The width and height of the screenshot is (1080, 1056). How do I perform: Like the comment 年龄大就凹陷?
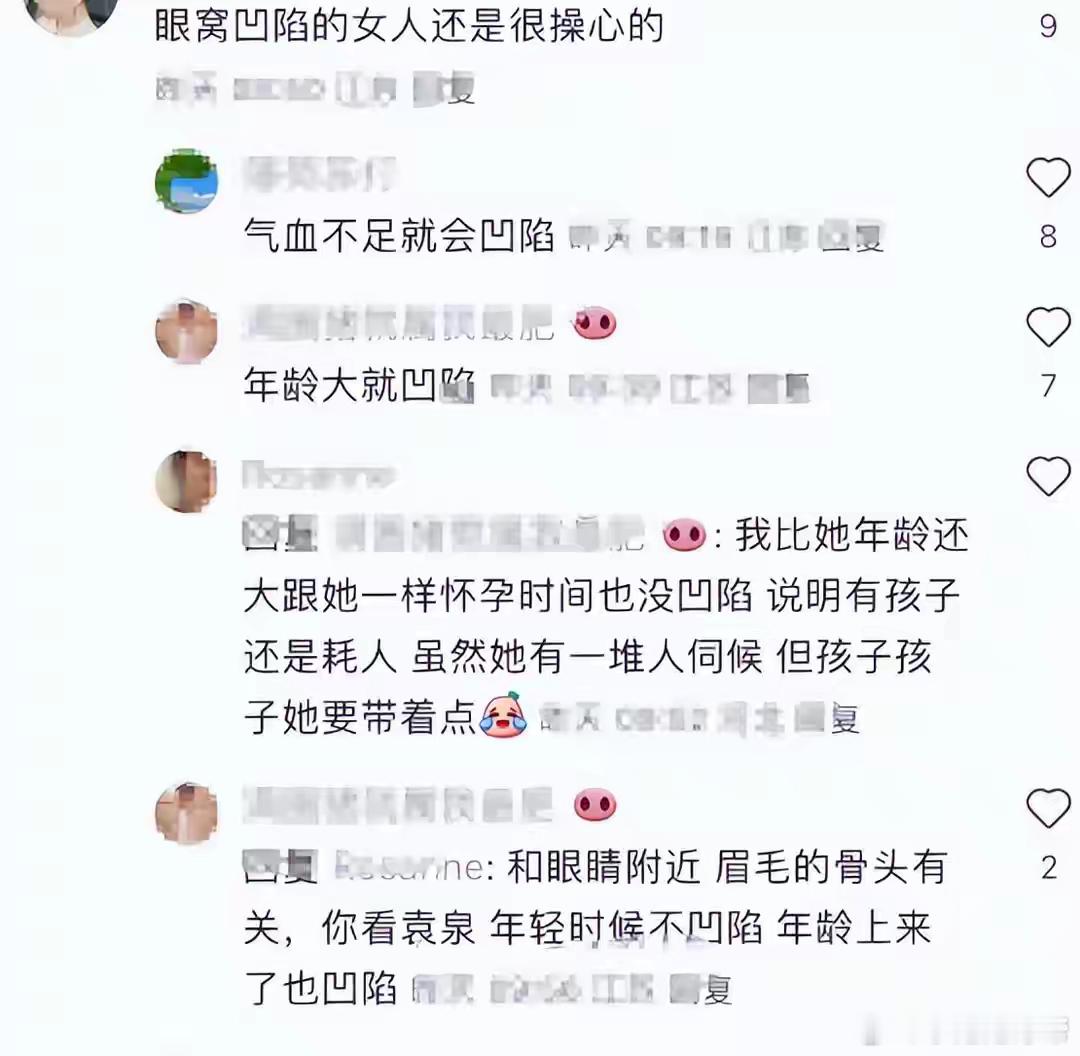coord(1048,327)
